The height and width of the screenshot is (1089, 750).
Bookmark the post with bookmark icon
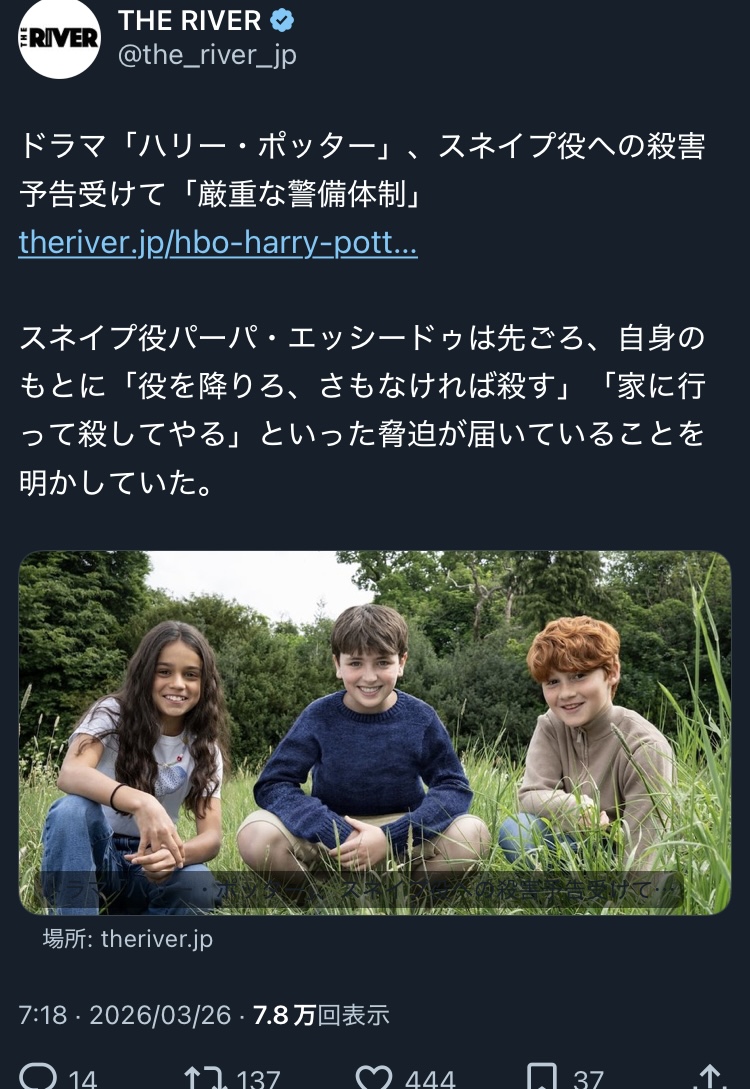(x=542, y=1077)
